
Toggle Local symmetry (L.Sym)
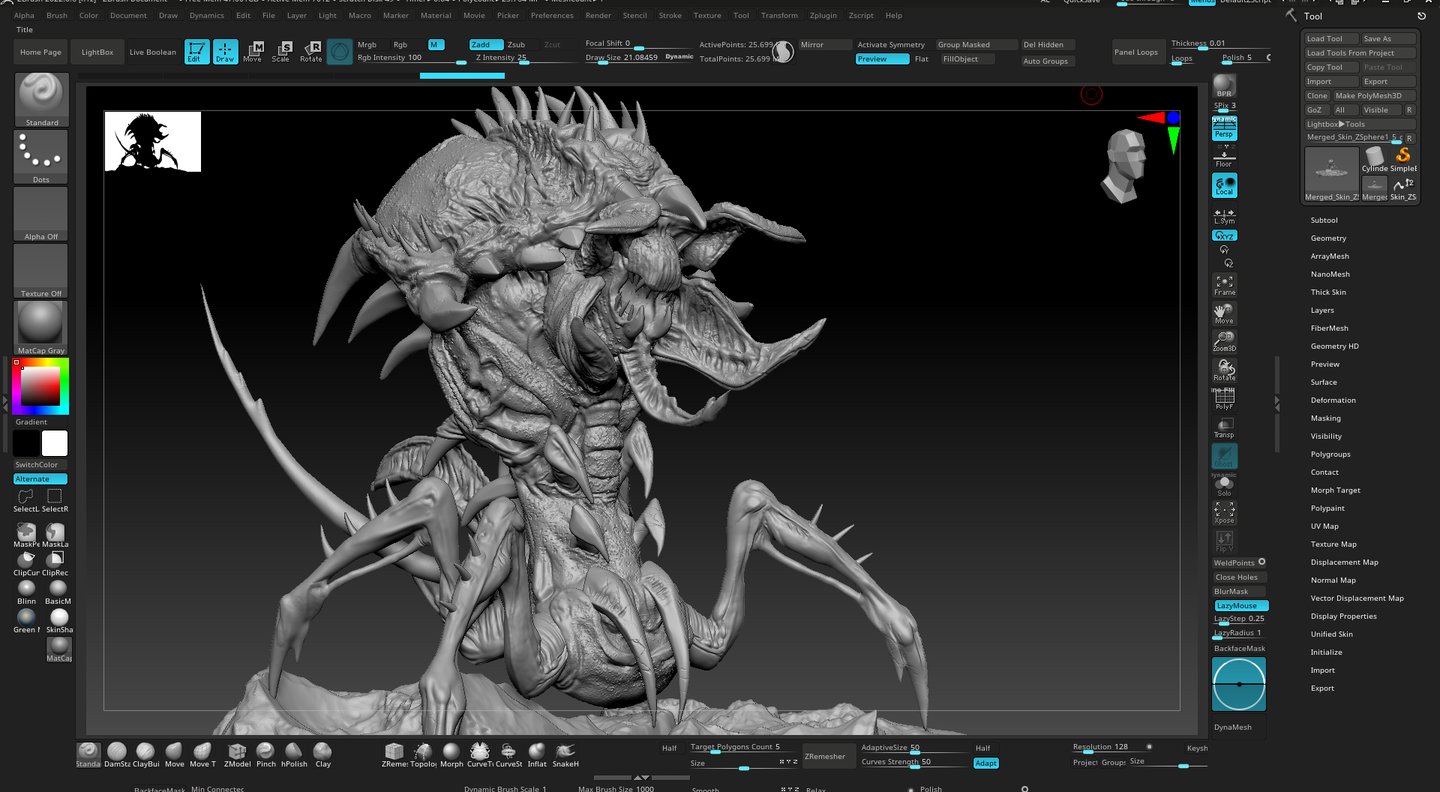pyautogui.click(x=1224, y=215)
